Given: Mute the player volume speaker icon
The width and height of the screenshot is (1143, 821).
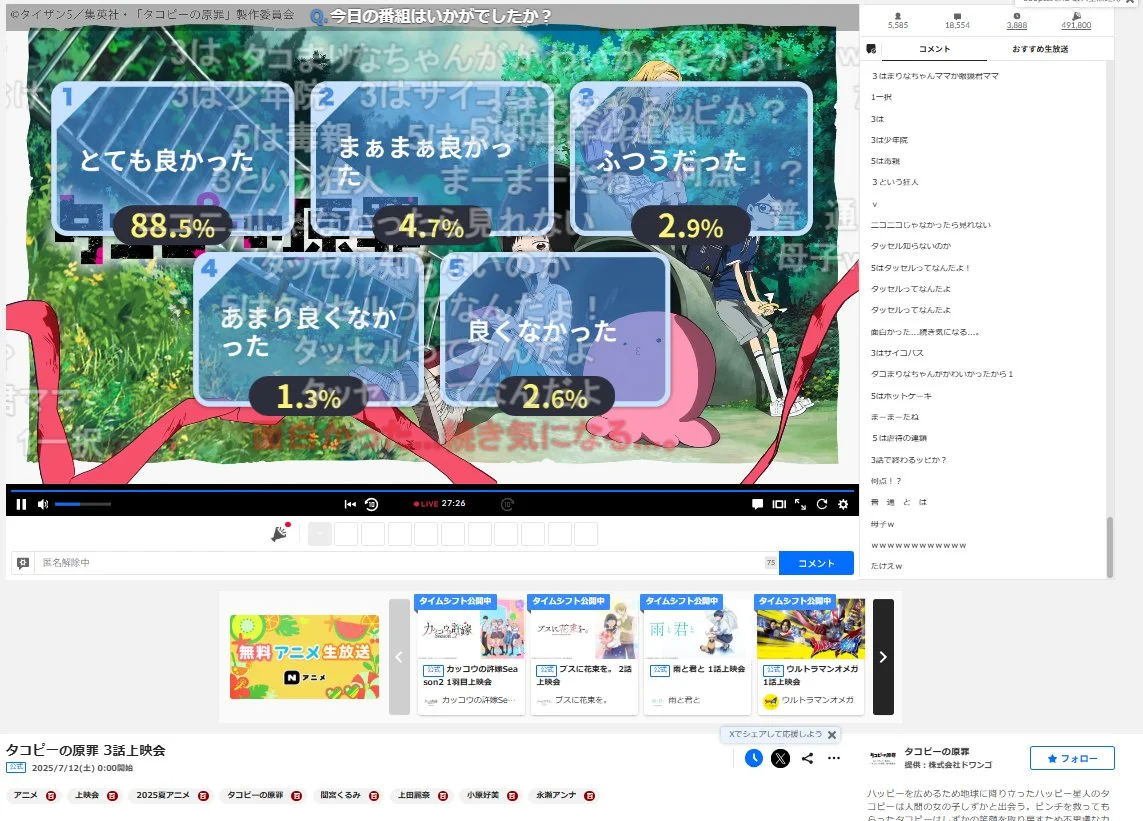Looking at the screenshot, I should click(x=43, y=504).
